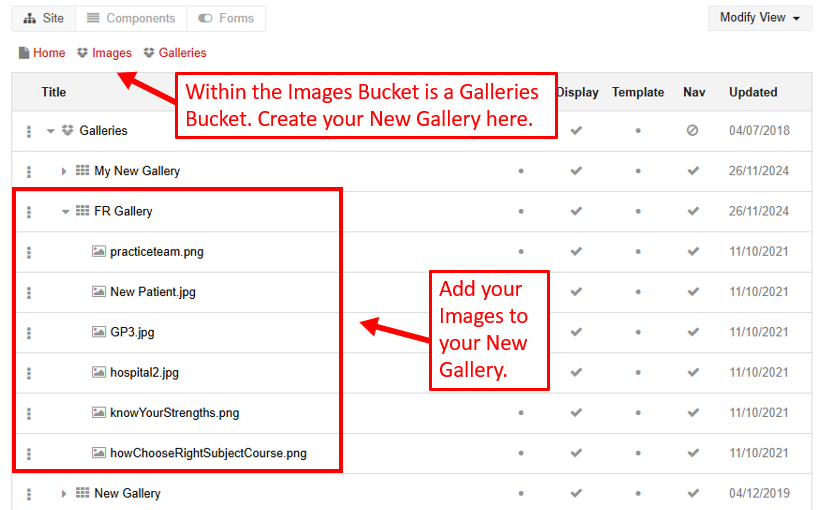This screenshot has height=510, width=820.
Task: Click the bucket icon before Images breadcrumb
Action: tap(82, 53)
